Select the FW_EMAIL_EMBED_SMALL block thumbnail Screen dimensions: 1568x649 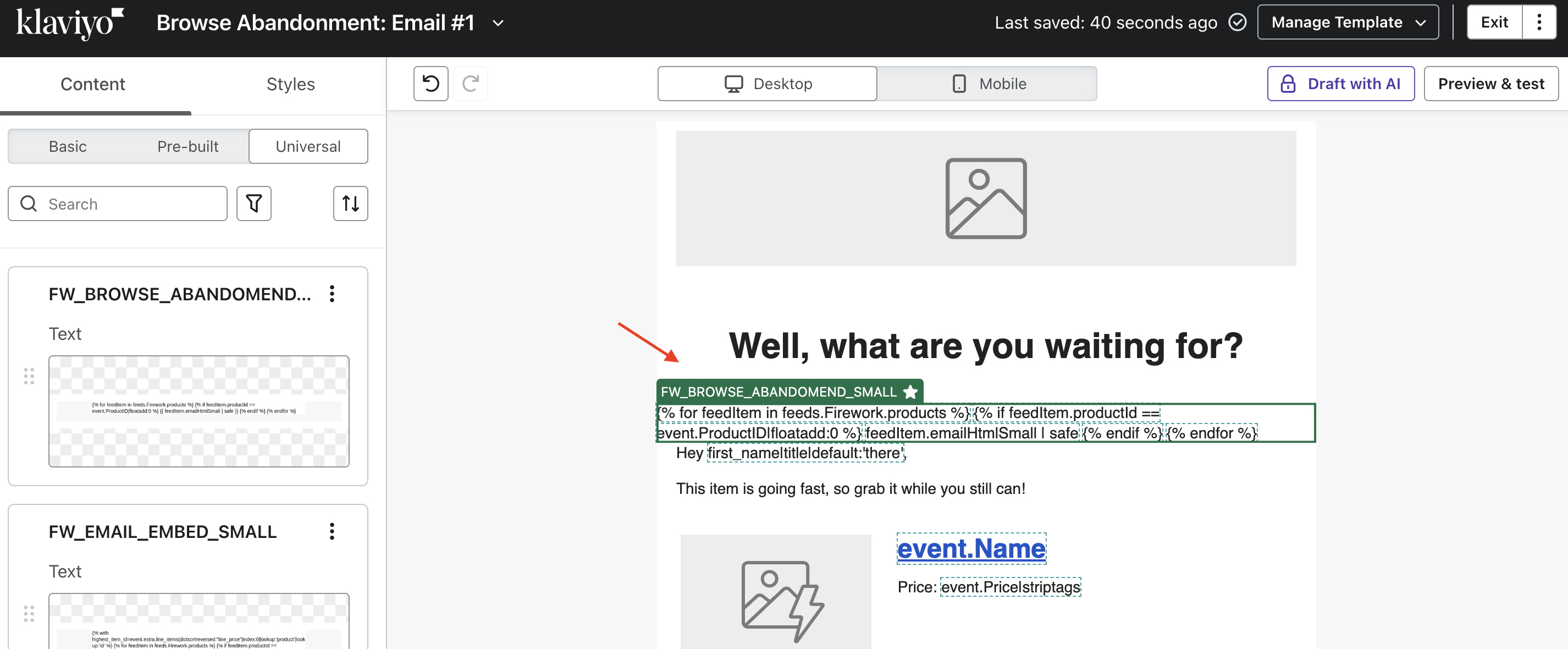point(198,621)
